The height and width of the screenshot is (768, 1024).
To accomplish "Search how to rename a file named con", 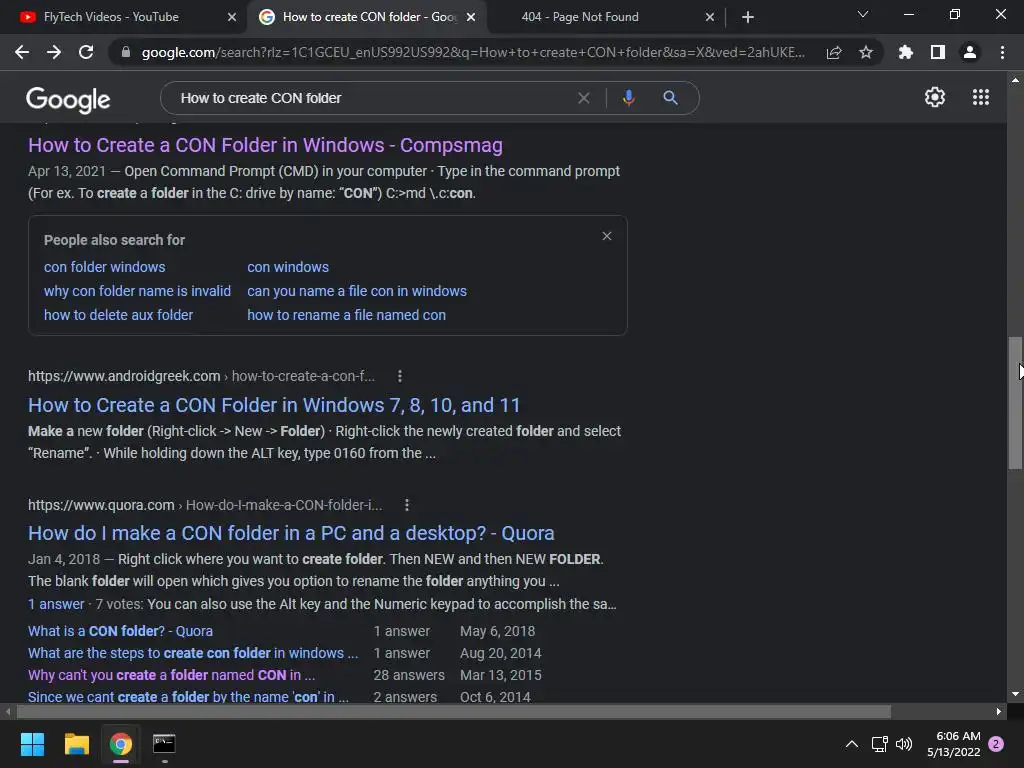I will click(x=347, y=315).
